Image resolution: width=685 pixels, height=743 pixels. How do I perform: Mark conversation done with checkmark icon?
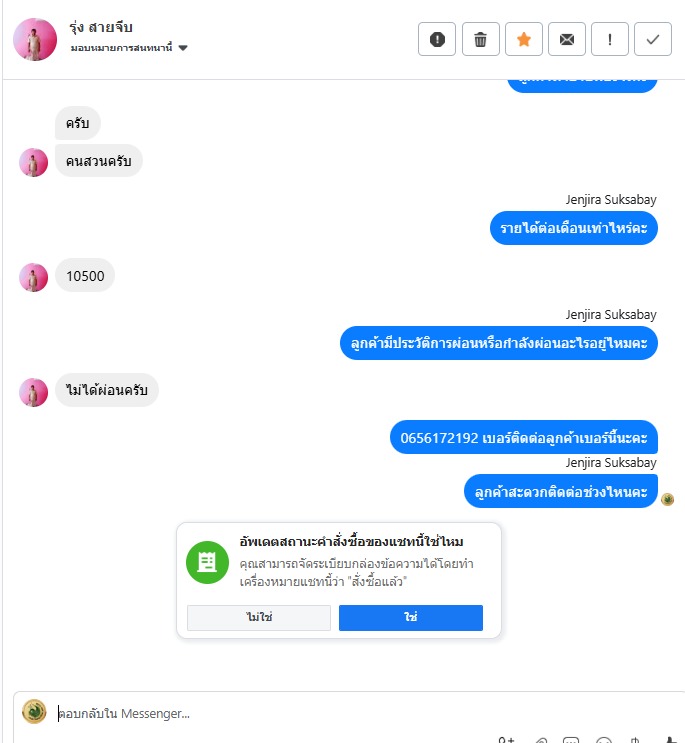point(653,39)
